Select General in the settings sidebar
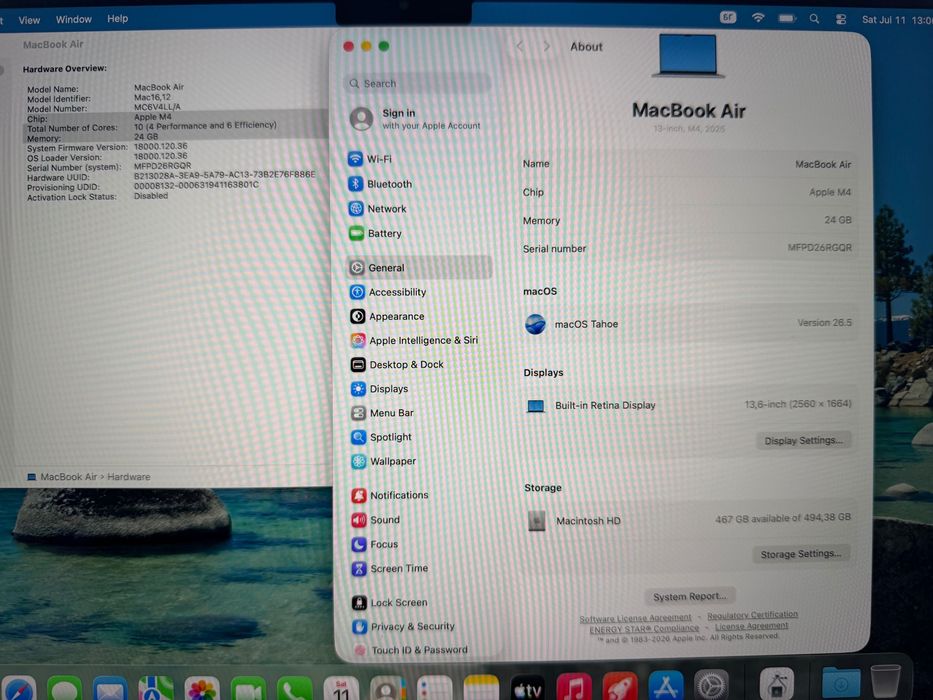 (419, 268)
